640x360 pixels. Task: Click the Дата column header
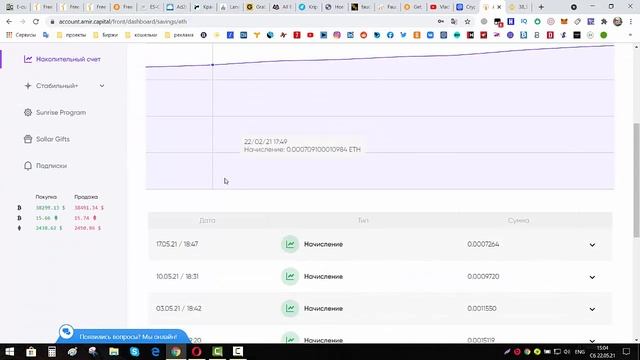[x=207, y=220]
